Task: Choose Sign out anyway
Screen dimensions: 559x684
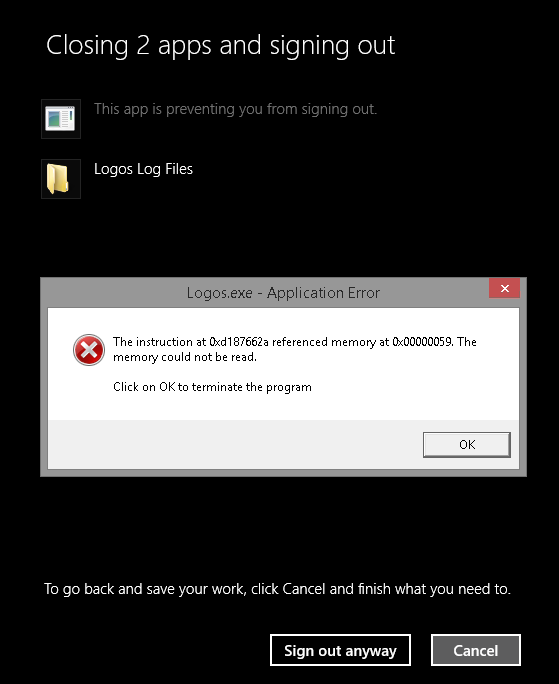Action: tap(340, 650)
